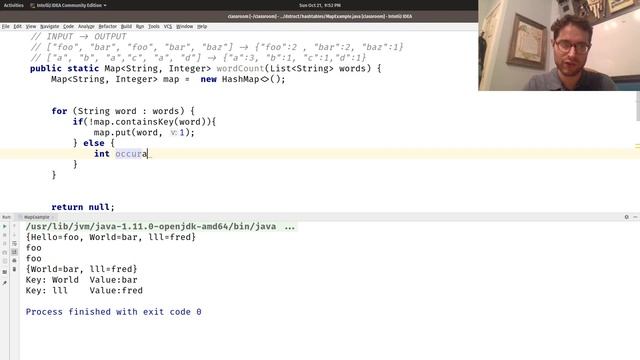Open the Tools menu
640x360 pixels.
click(x=154, y=27)
